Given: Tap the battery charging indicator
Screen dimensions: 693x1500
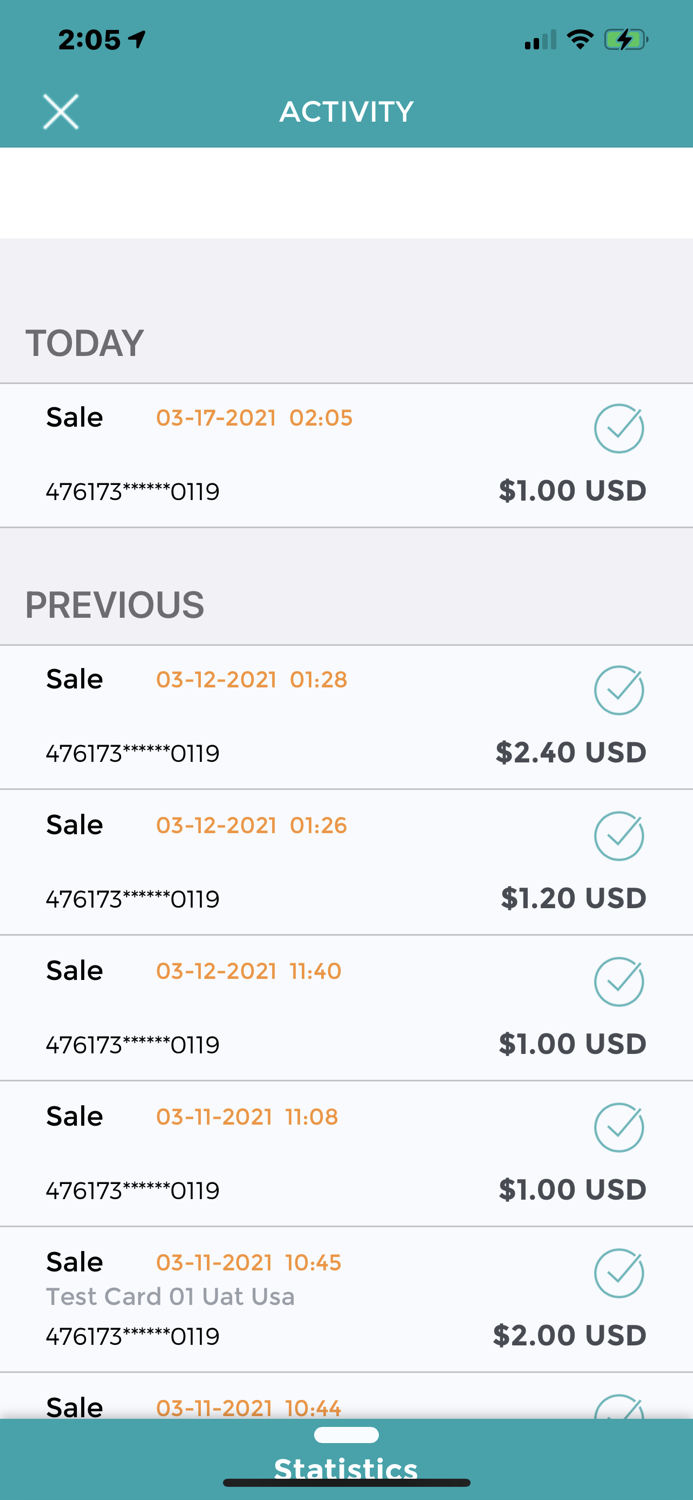Looking at the screenshot, I should click(622, 40).
